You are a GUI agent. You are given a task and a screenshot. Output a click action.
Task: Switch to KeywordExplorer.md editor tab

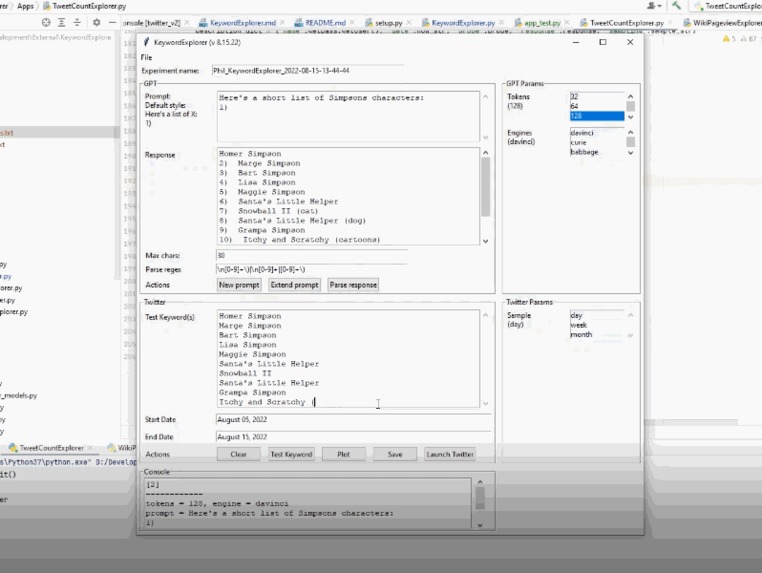pos(237,23)
